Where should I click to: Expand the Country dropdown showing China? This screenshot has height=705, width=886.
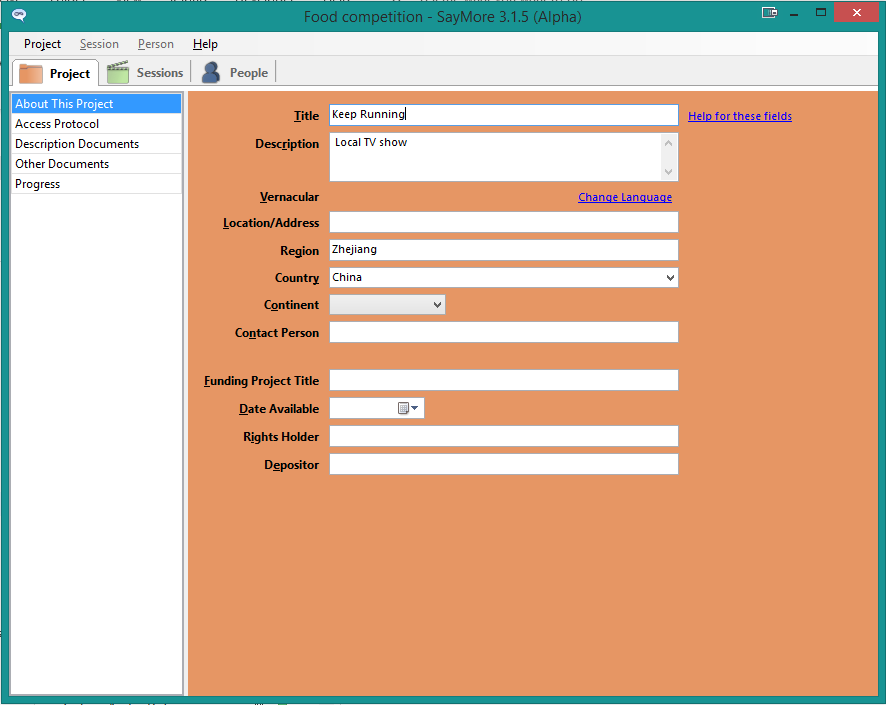670,277
